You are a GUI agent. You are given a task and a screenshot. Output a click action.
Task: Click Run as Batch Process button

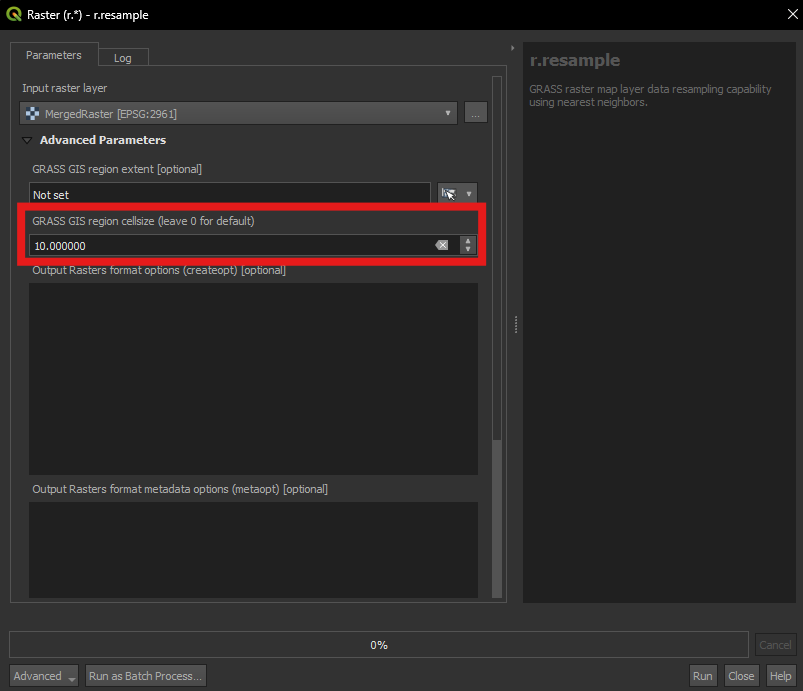click(x=146, y=676)
